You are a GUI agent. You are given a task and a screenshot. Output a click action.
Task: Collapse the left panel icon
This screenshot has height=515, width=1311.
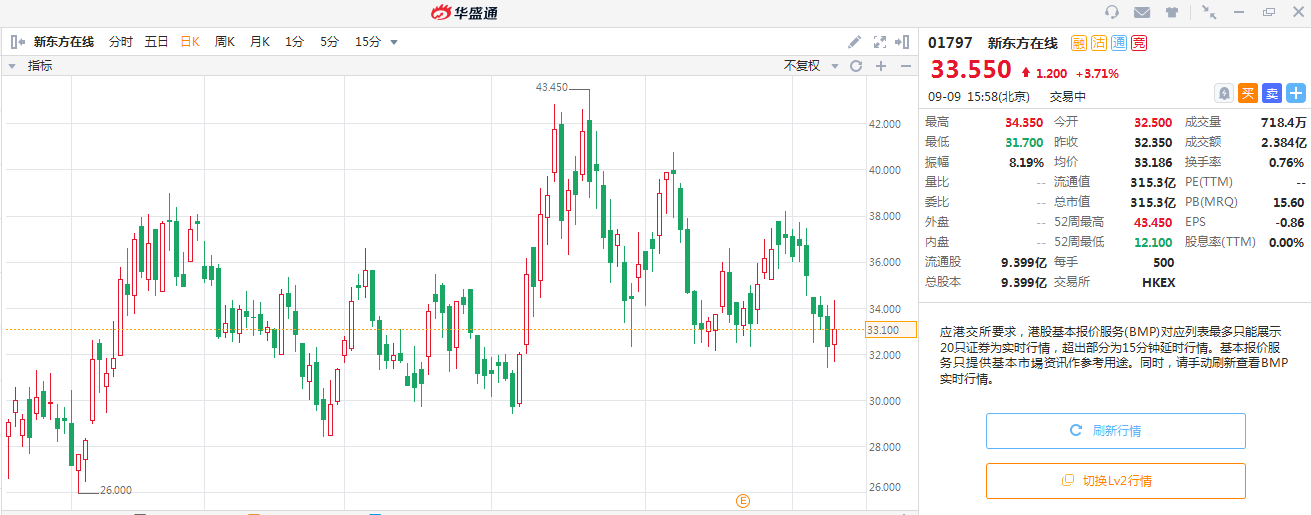17,42
